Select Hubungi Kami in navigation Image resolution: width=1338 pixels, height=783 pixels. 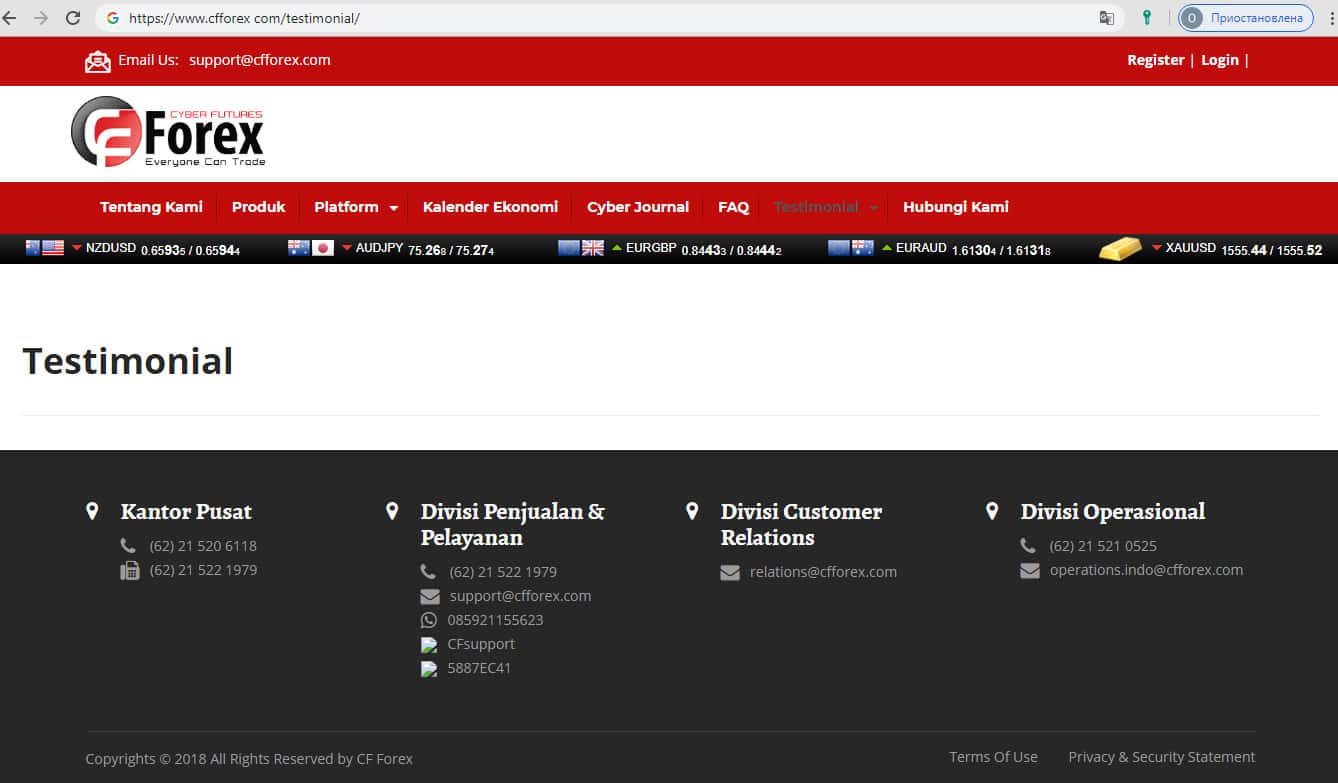pyautogui.click(x=955, y=207)
